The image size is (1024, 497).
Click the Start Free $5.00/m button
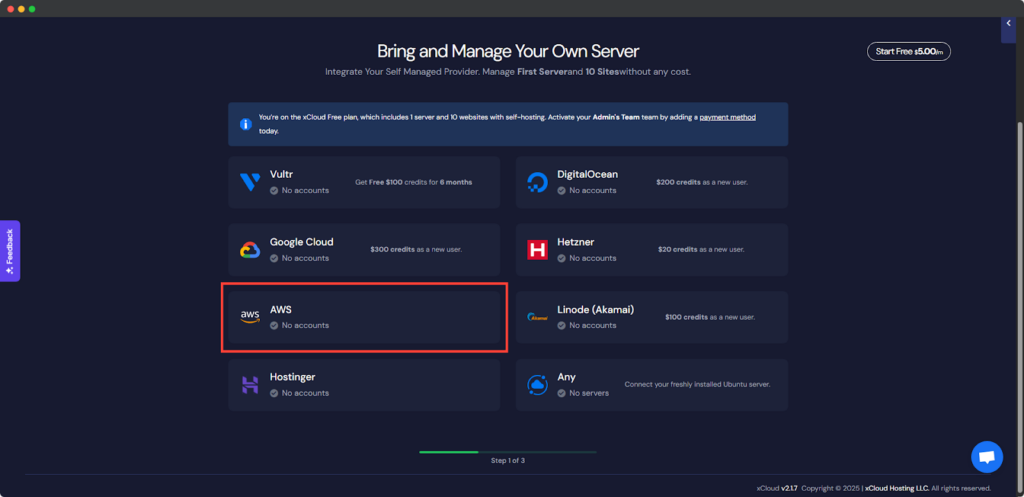pos(908,52)
